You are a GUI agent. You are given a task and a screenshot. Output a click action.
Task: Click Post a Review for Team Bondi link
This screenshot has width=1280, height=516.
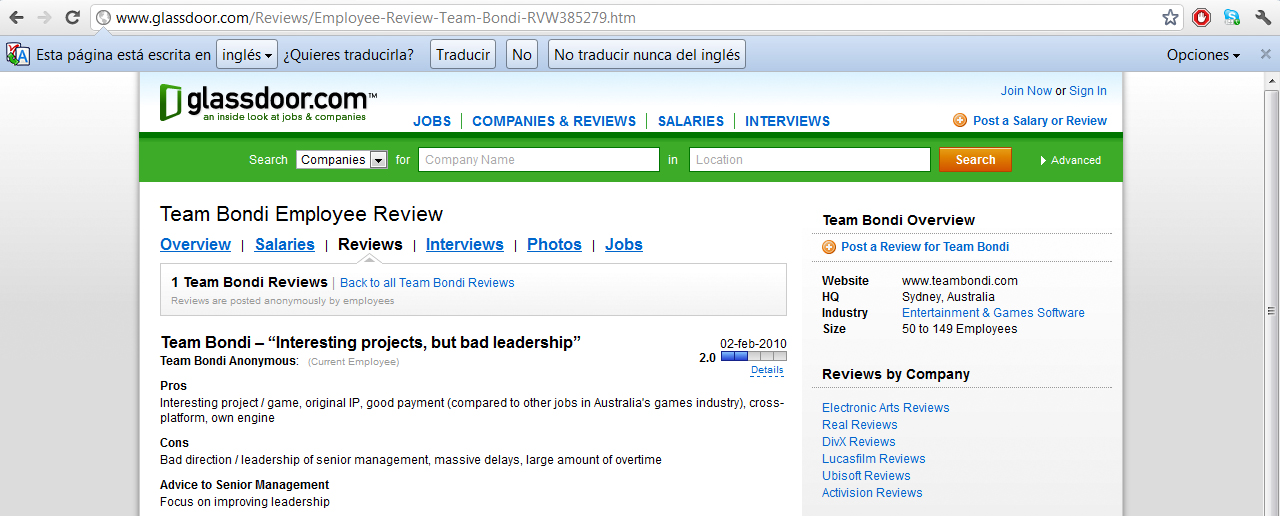point(925,247)
